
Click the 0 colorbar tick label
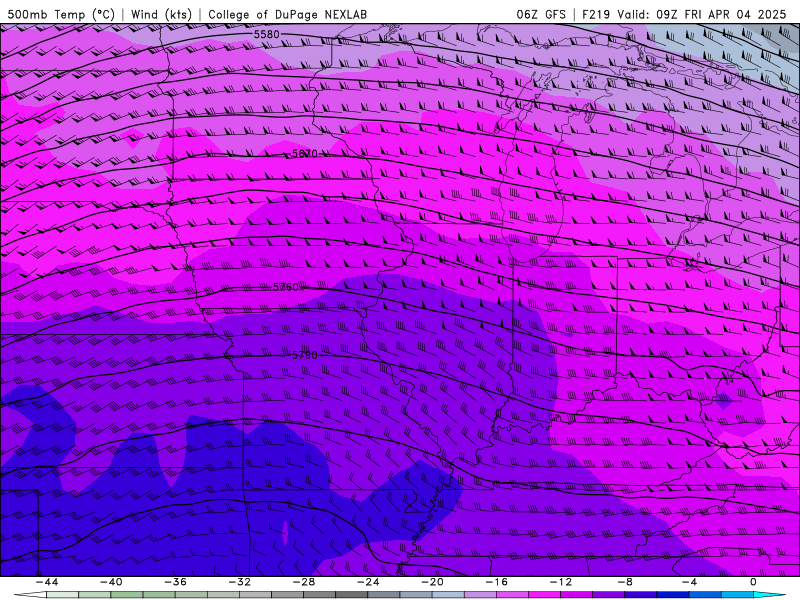coord(754,582)
